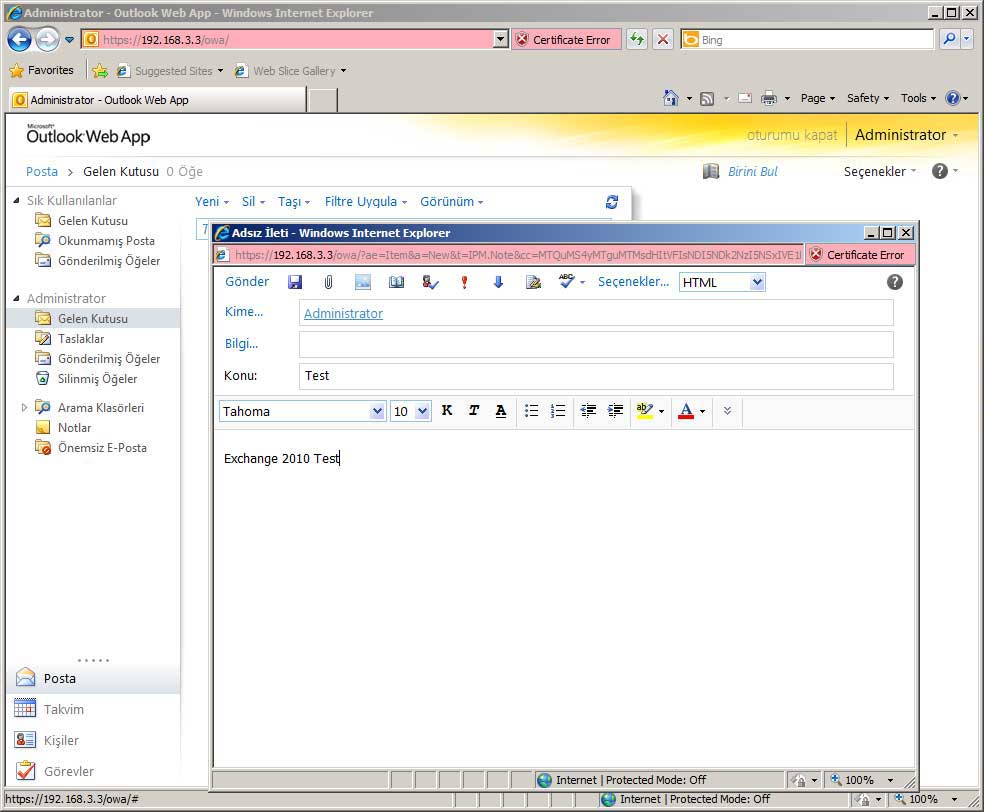
Task: Click the paperclip Attach file icon
Action: 328,282
